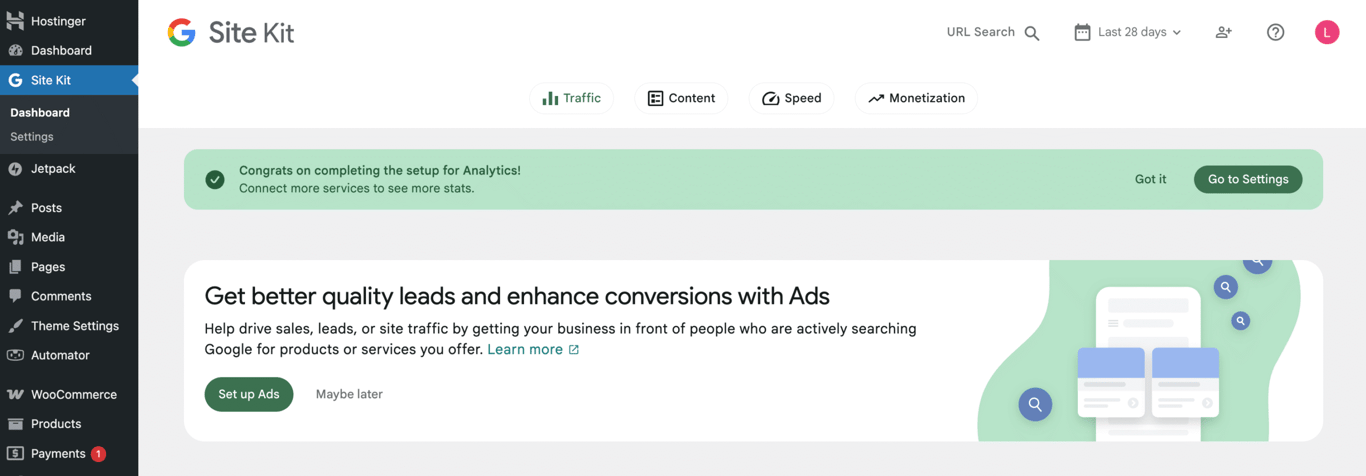1366x476 pixels.
Task: Open the Comments menu label
Action: coord(61,296)
